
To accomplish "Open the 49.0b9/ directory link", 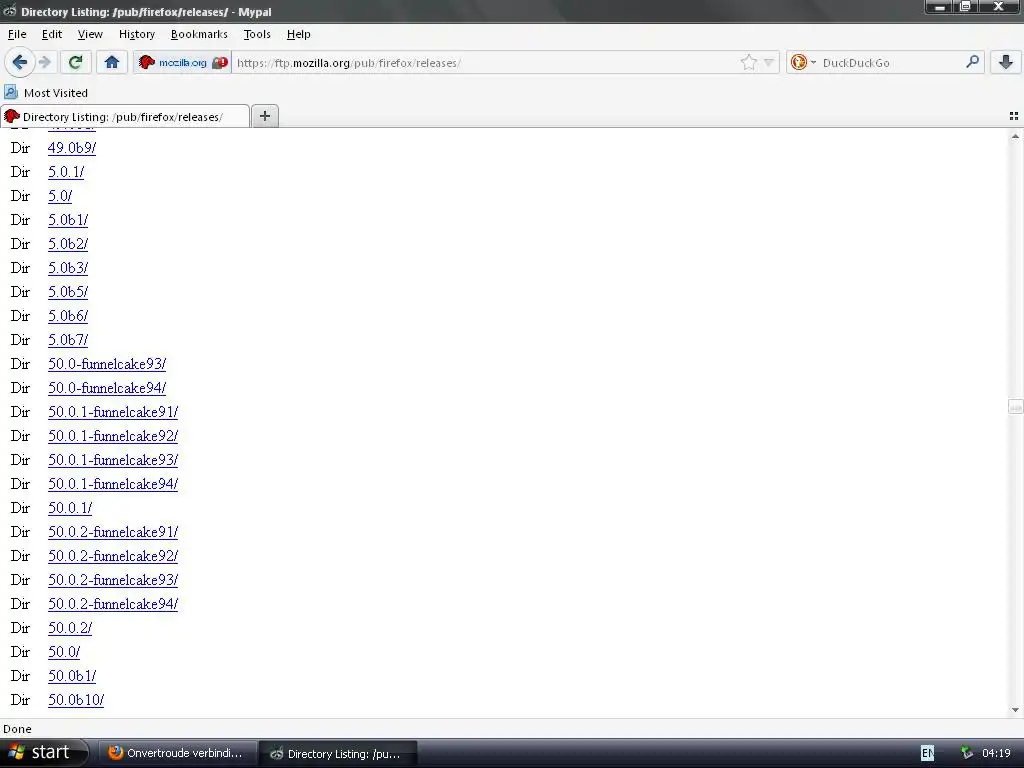I will pyautogui.click(x=72, y=148).
